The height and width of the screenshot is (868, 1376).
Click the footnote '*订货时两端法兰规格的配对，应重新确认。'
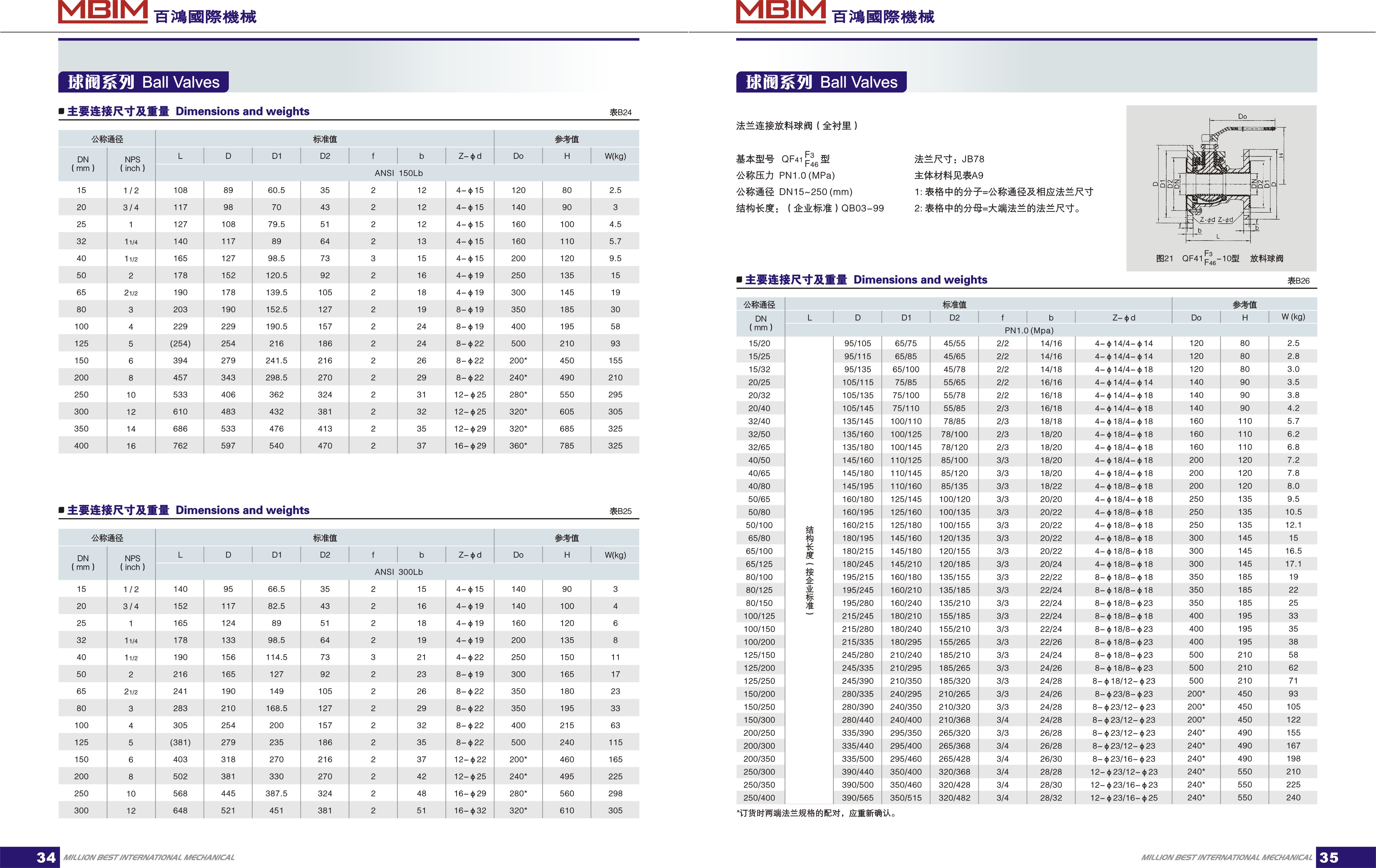coord(818,813)
